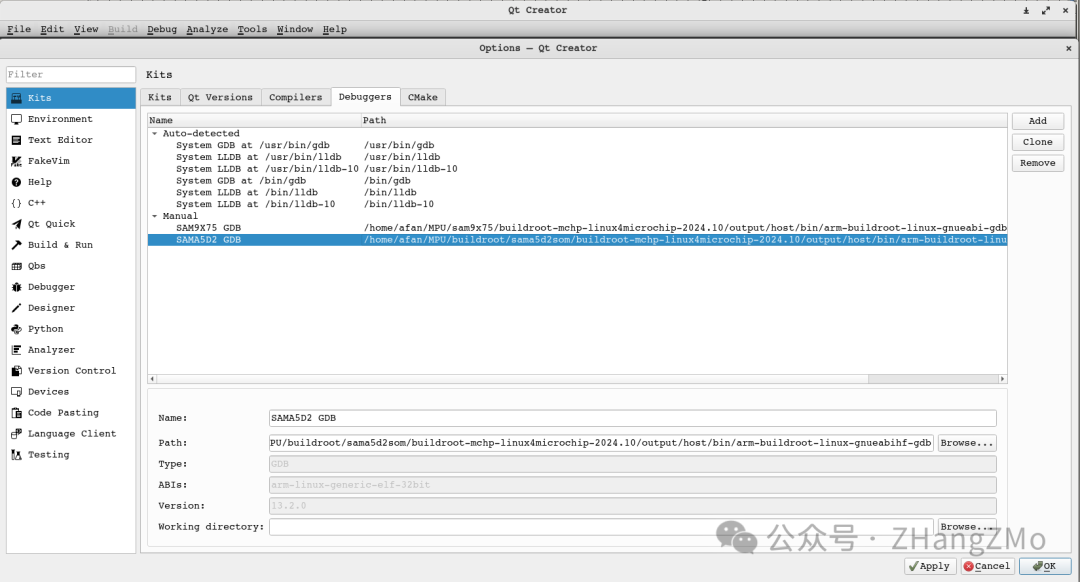The width and height of the screenshot is (1080, 582).
Task: Open Version Control settings icon
Action: [x=17, y=371]
